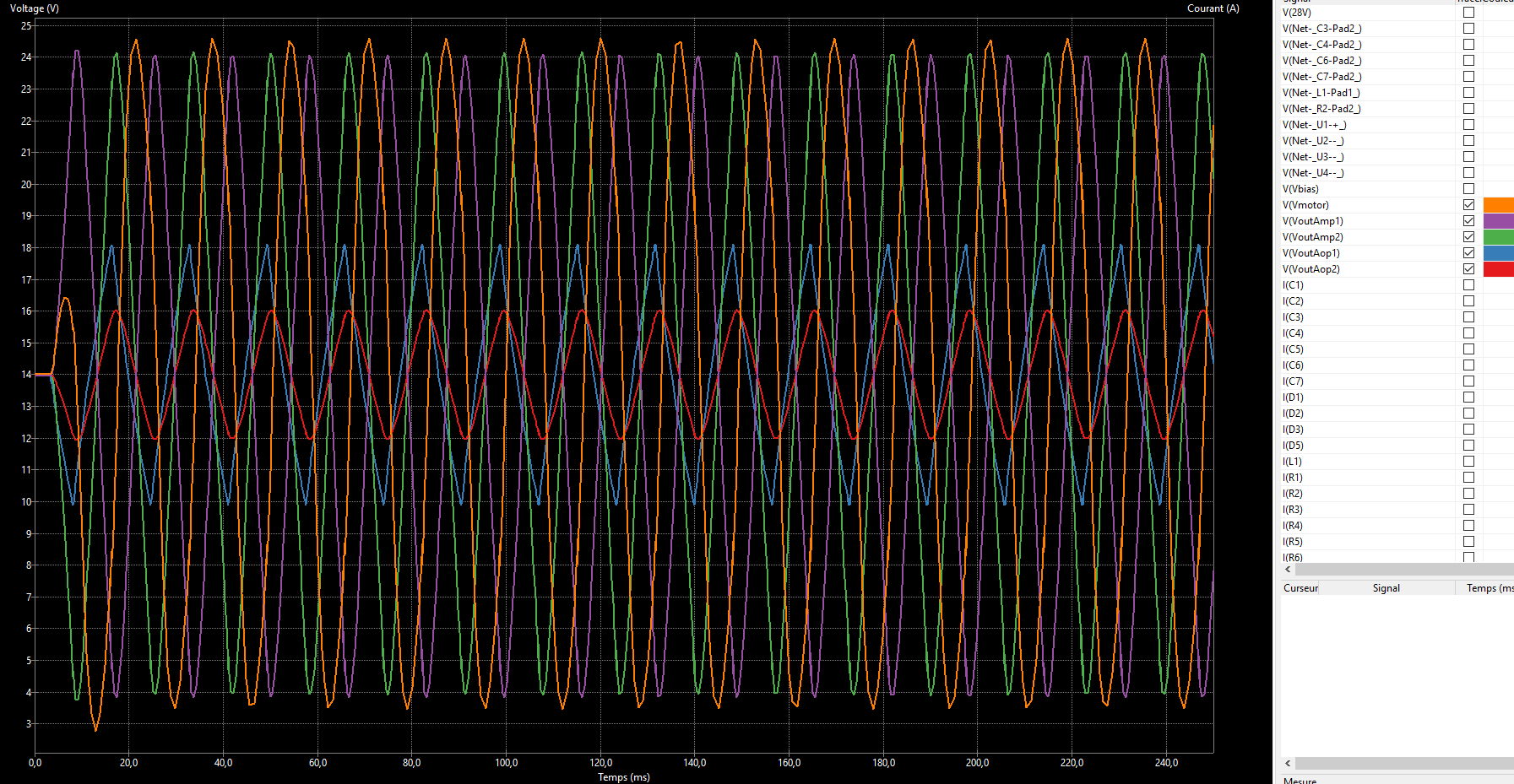Check the I(R4) signal box
This screenshot has width=1514, height=784.
point(1468,526)
